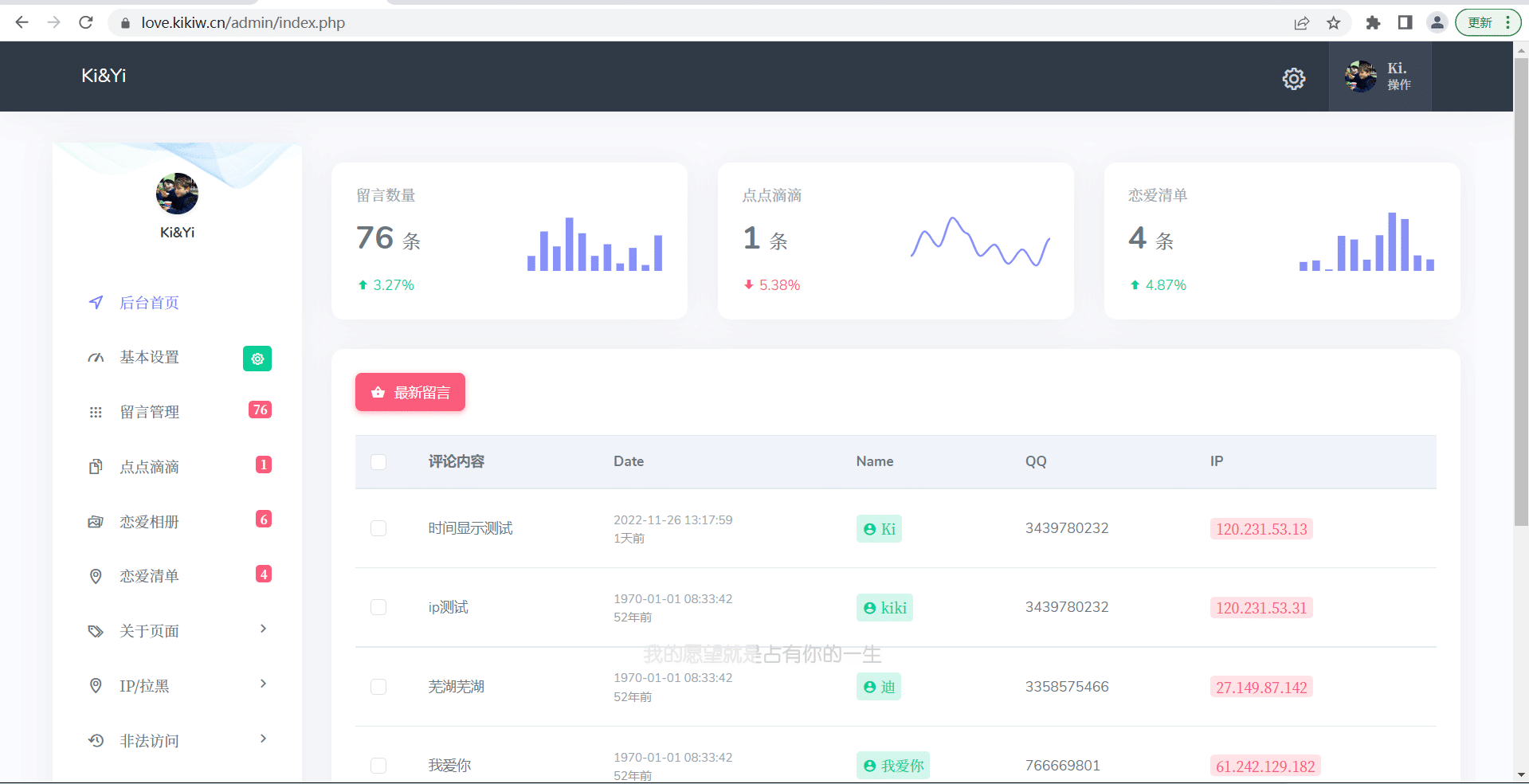Check the checkbox next to ip测试 row
1529x784 pixels.
(x=378, y=606)
